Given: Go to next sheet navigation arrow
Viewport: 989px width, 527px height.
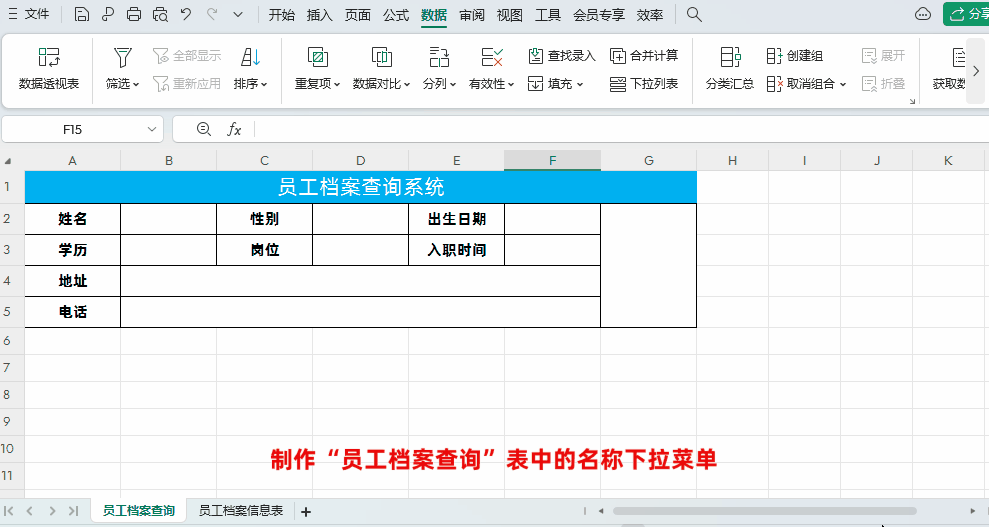Looking at the screenshot, I should [x=52, y=511].
